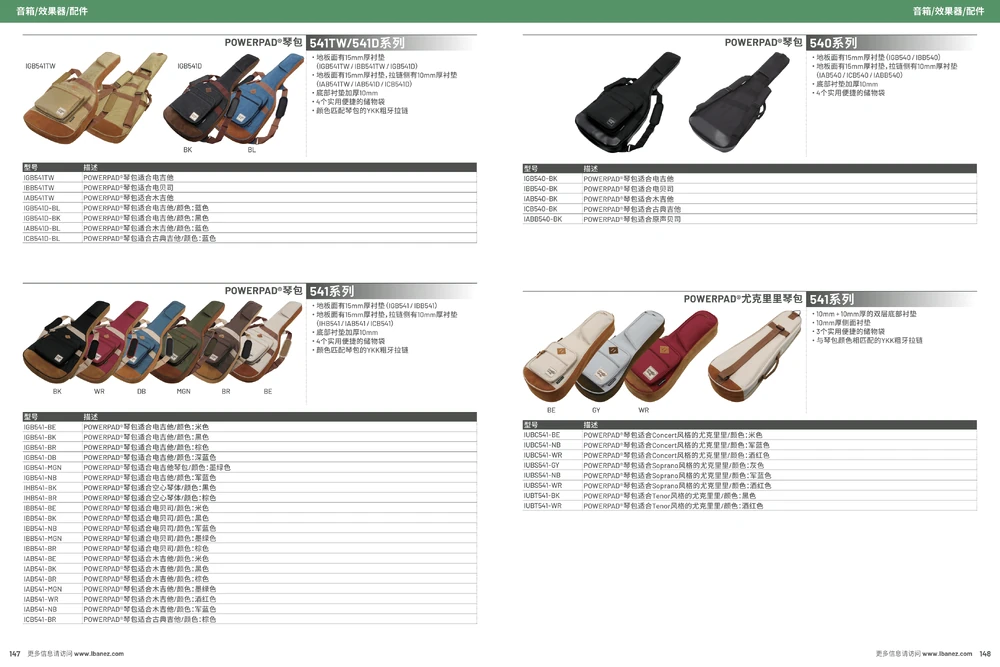This screenshot has height=667, width=1000.
Task: Click the IGB541TW table row model code
Action: point(39,178)
